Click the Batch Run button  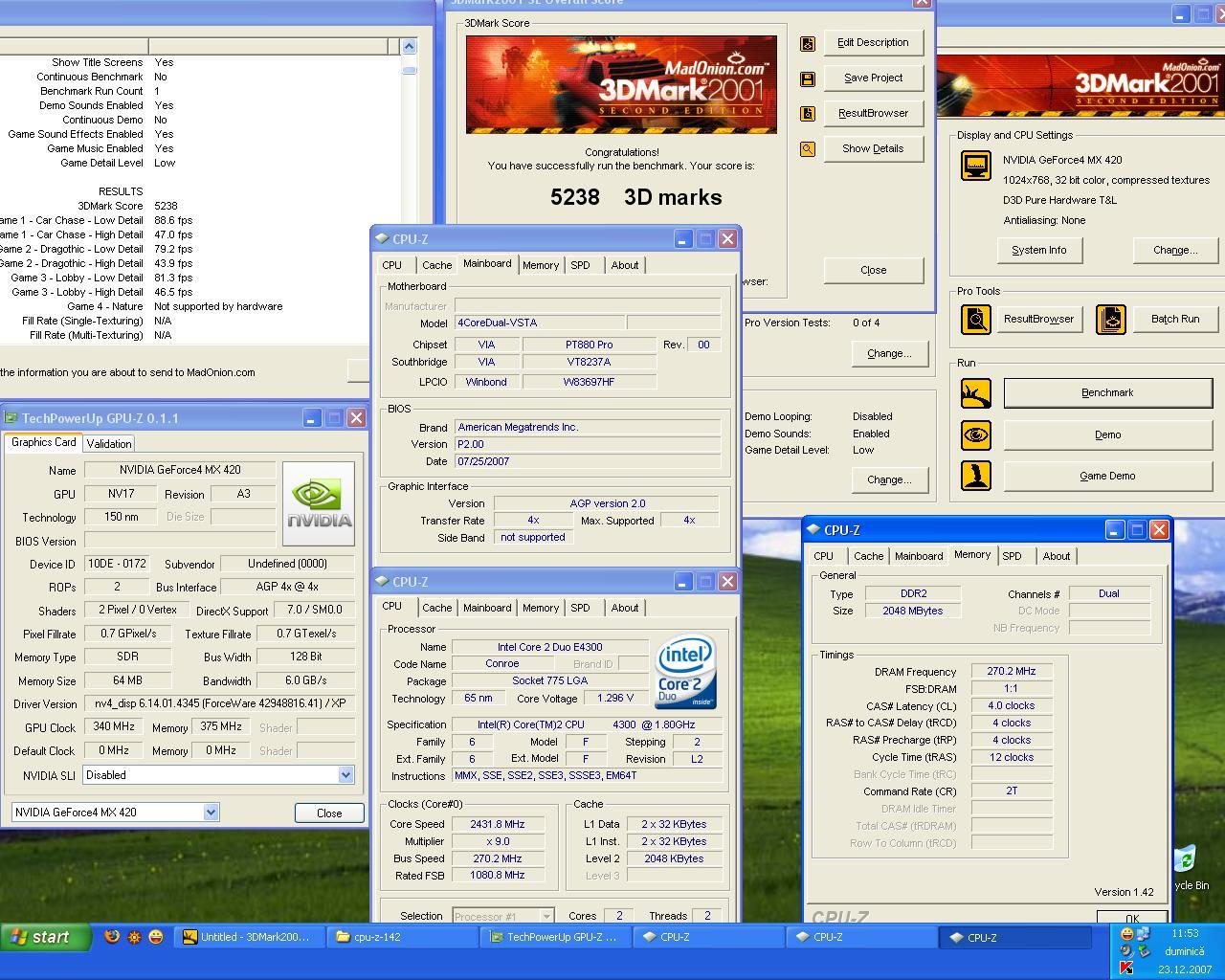pos(1175,319)
